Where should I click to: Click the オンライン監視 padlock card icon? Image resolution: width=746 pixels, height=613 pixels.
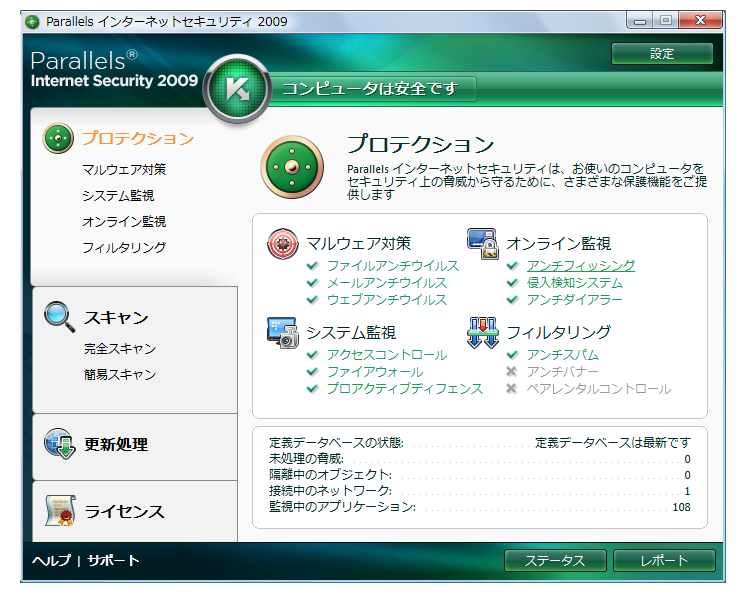click(x=482, y=243)
